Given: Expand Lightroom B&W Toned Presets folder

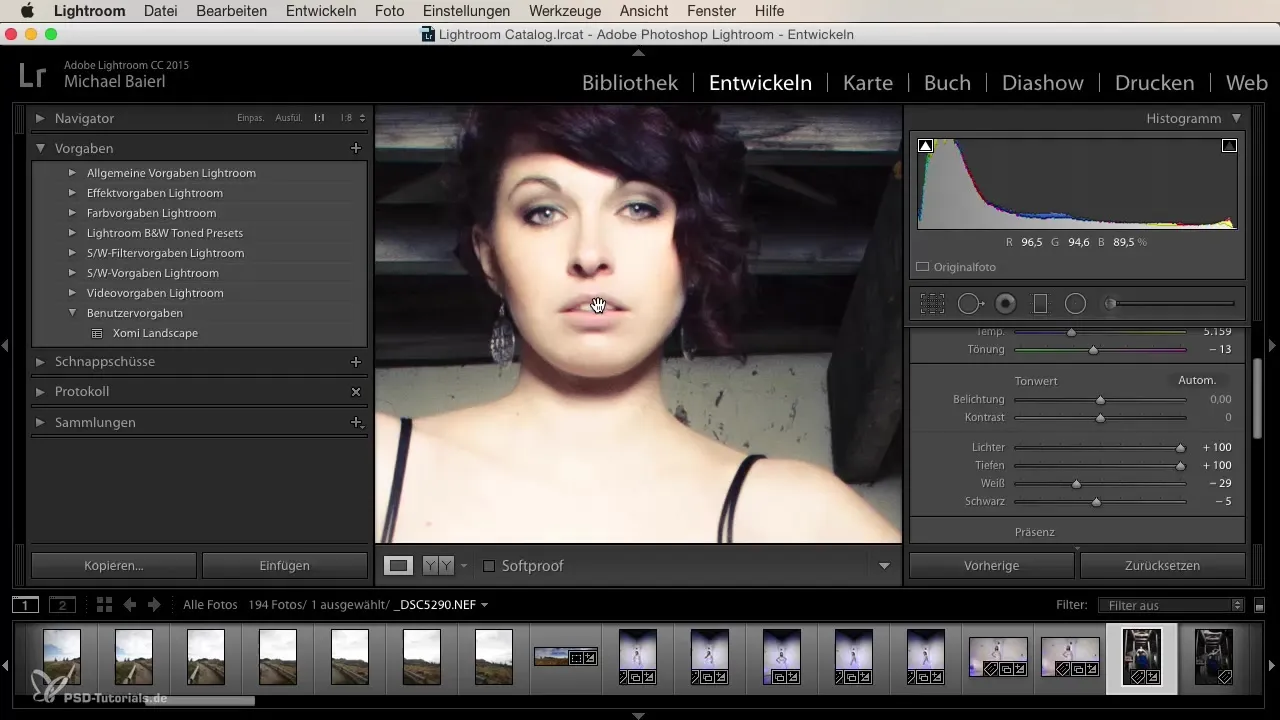Looking at the screenshot, I should 73,233.
